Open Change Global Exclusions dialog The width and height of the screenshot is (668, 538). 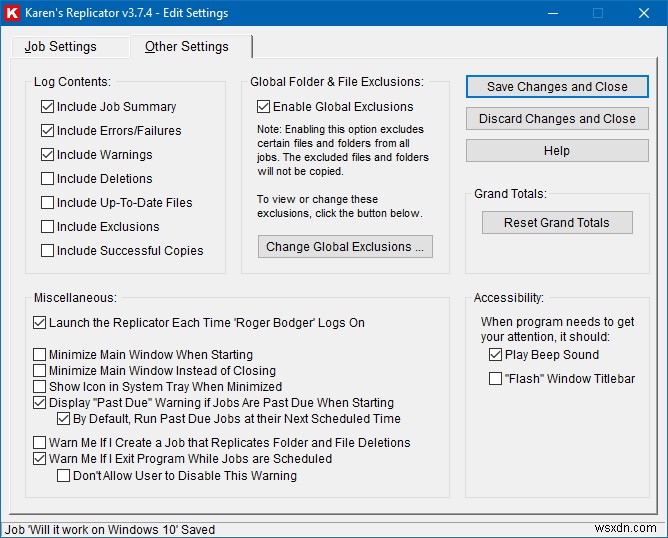click(x=345, y=247)
